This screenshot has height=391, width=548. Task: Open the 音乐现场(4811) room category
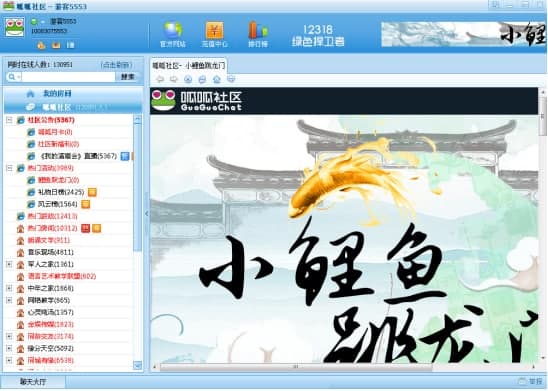(x=50, y=252)
